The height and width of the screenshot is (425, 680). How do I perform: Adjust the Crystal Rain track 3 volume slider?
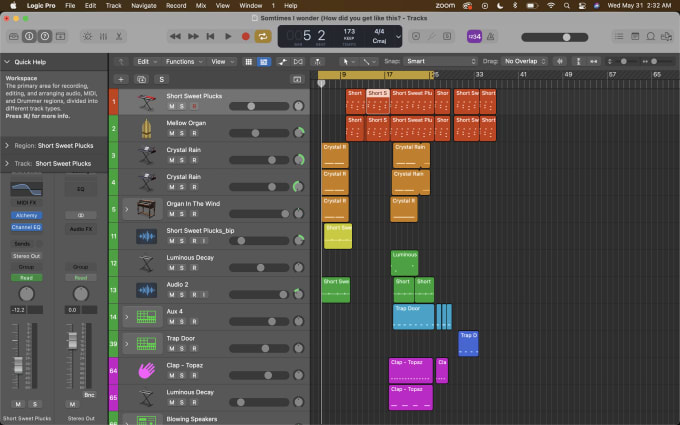pos(259,160)
